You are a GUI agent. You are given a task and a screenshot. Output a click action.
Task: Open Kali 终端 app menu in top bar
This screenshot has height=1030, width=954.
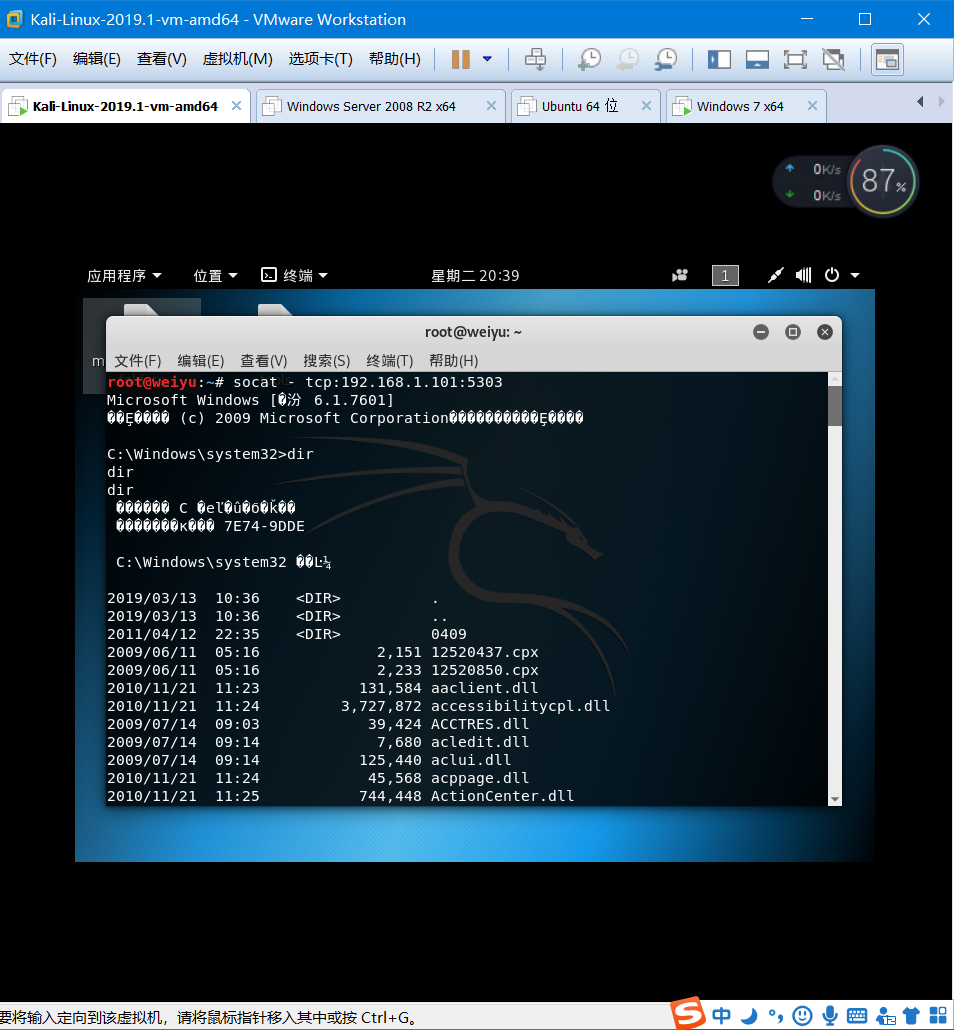pos(294,275)
